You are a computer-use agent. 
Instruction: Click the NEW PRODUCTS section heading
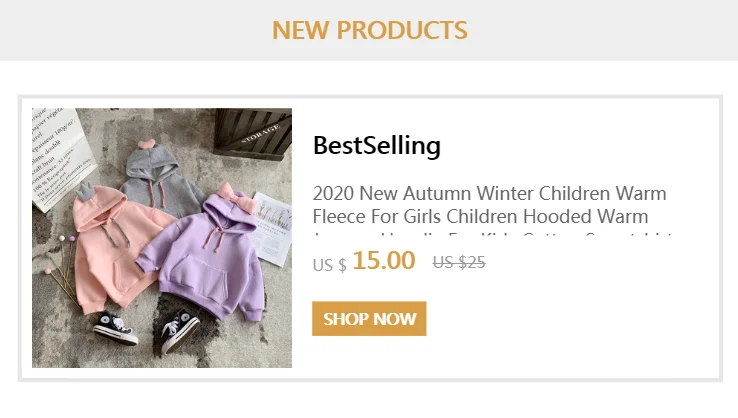(369, 30)
